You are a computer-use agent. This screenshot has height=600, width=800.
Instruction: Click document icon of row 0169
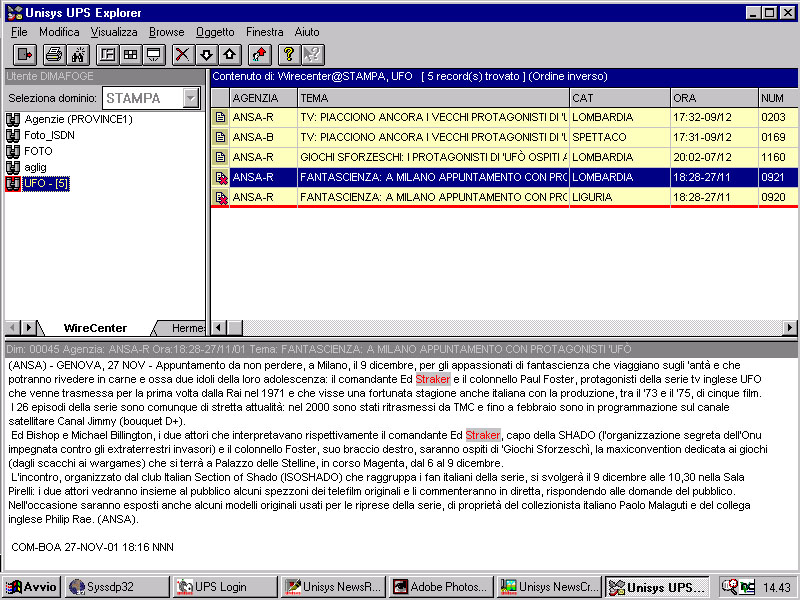220,137
